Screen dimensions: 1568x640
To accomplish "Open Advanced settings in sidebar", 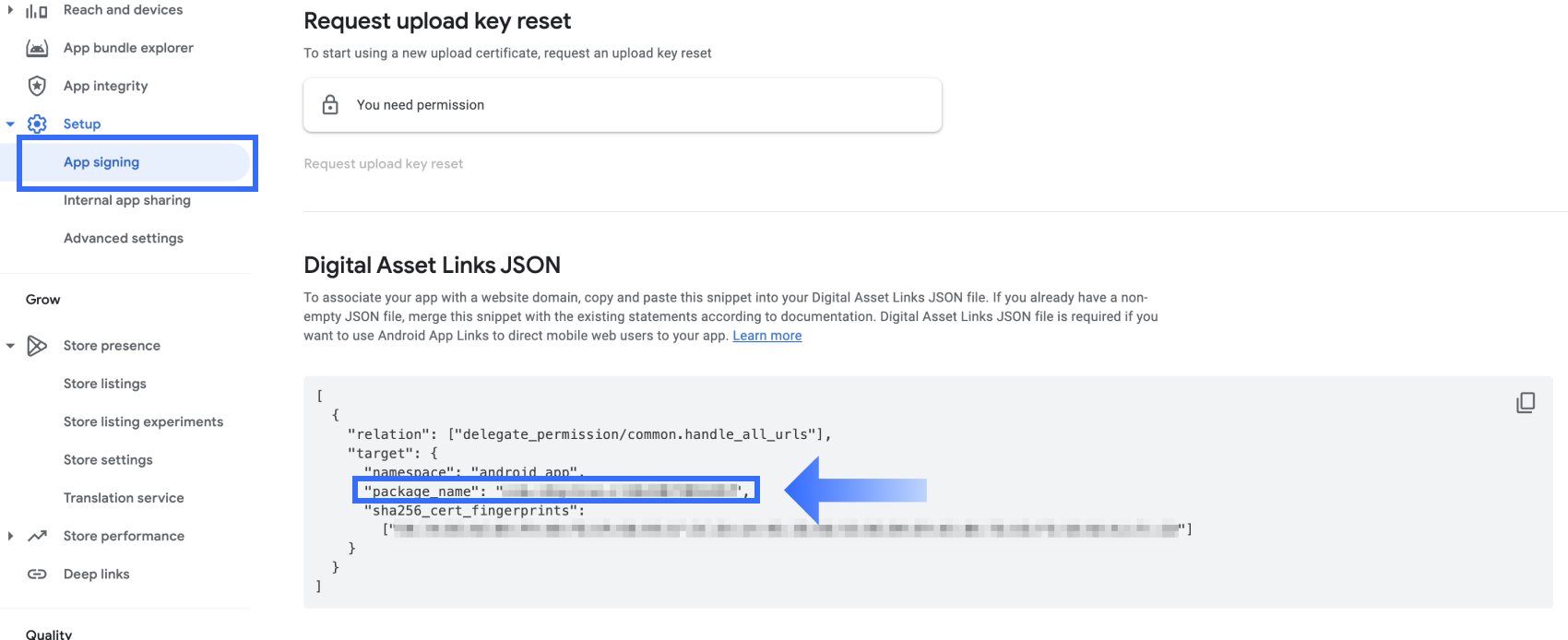I will (x=124, y=238).
